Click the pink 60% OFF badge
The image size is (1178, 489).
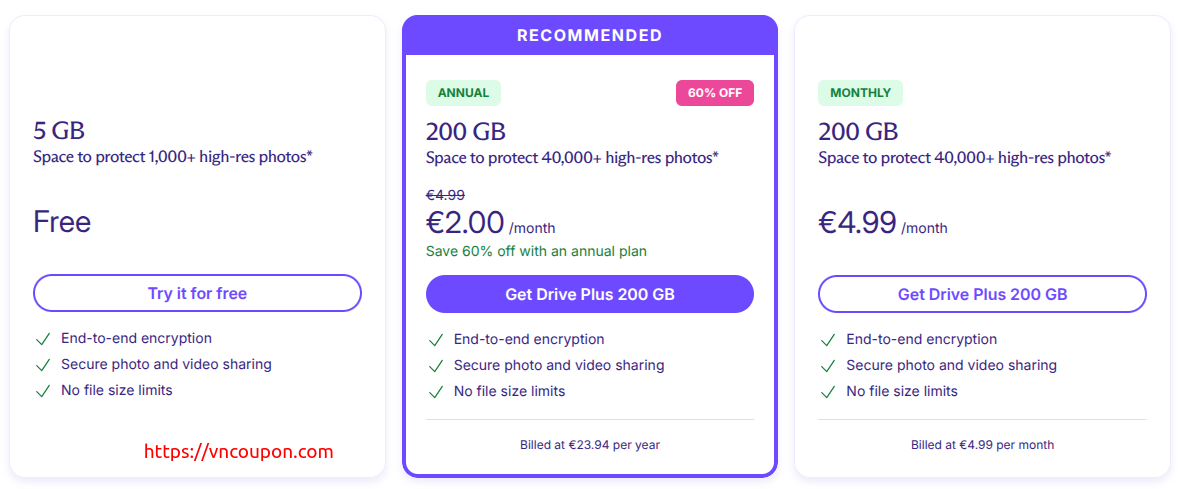[x=714, y=93]
